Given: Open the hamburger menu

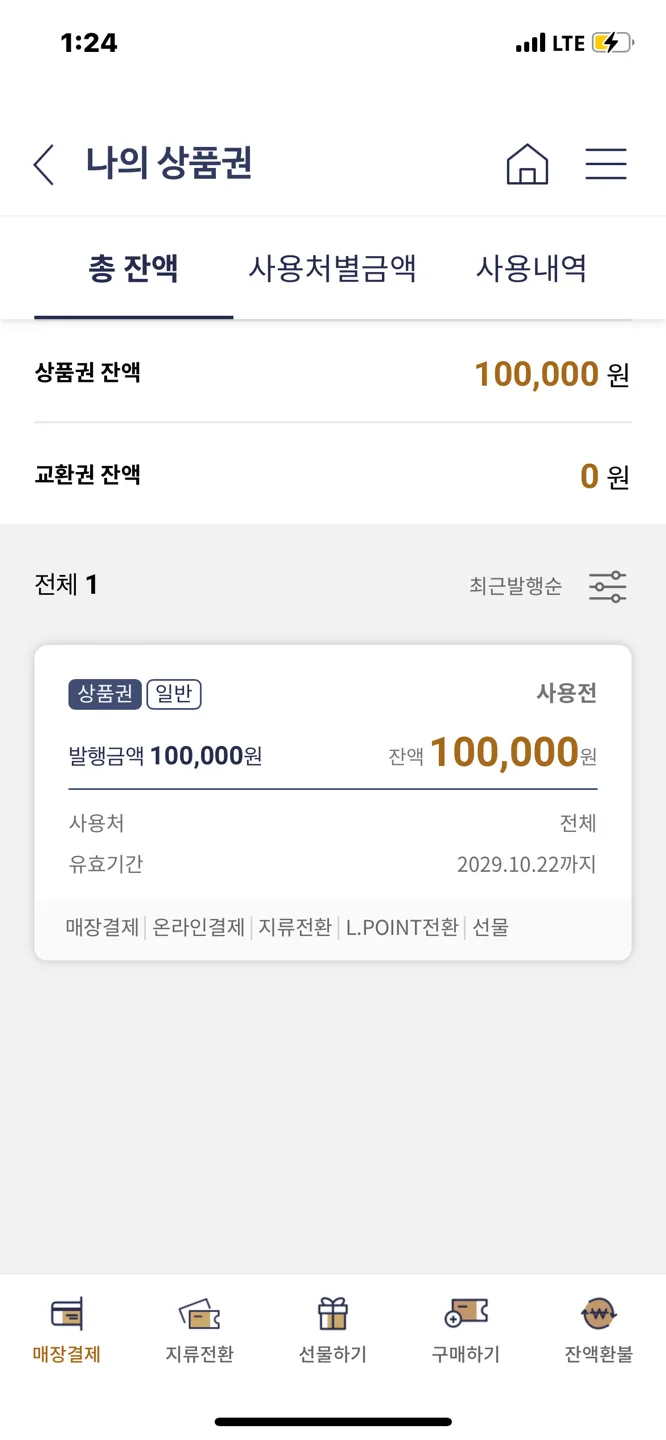Looking at the screenshot, I should [x=606, y=164].
